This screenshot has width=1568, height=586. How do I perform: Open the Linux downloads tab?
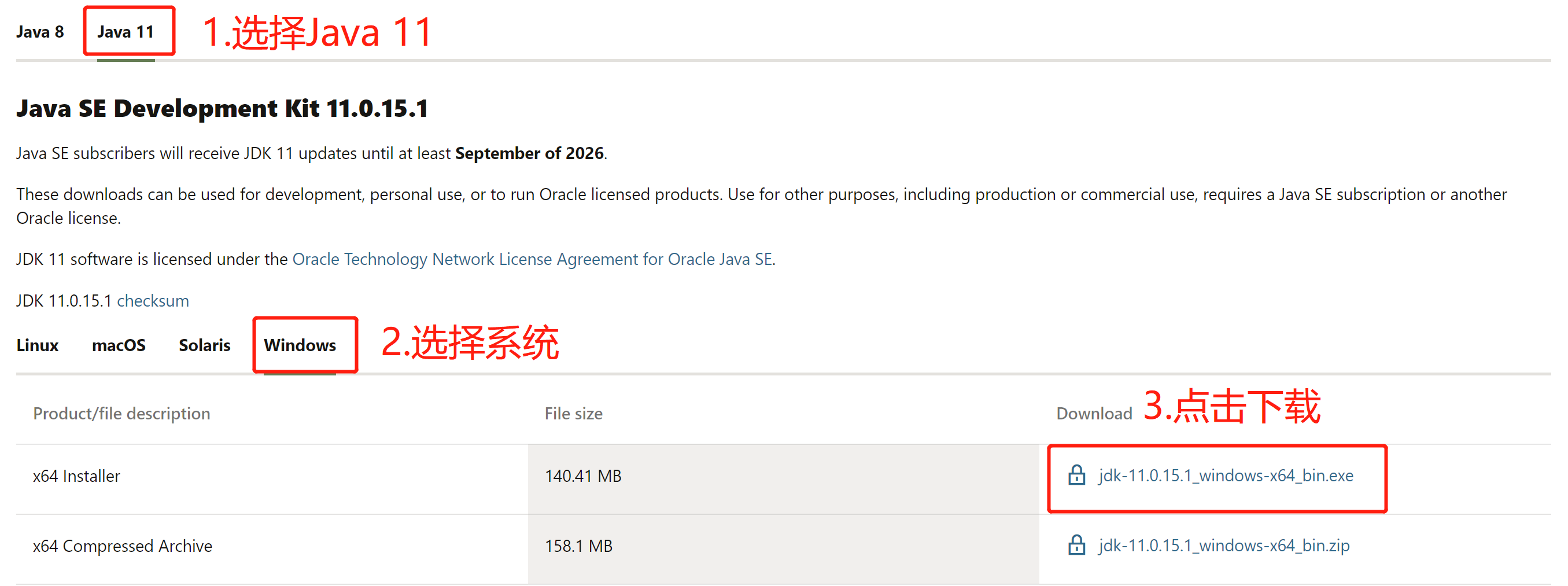pyautogui.click(x=37, y=345)
